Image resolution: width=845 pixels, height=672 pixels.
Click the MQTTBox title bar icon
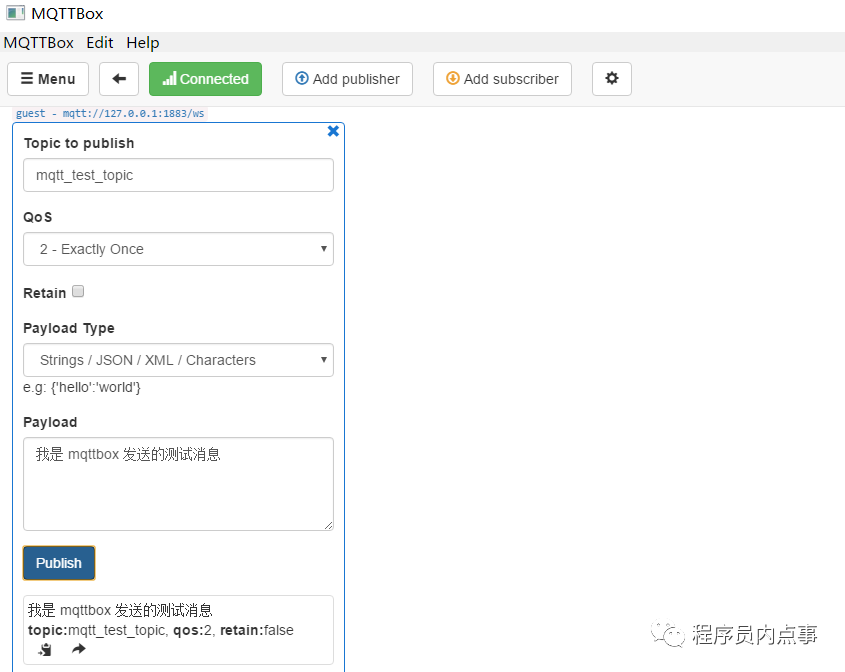15,12
